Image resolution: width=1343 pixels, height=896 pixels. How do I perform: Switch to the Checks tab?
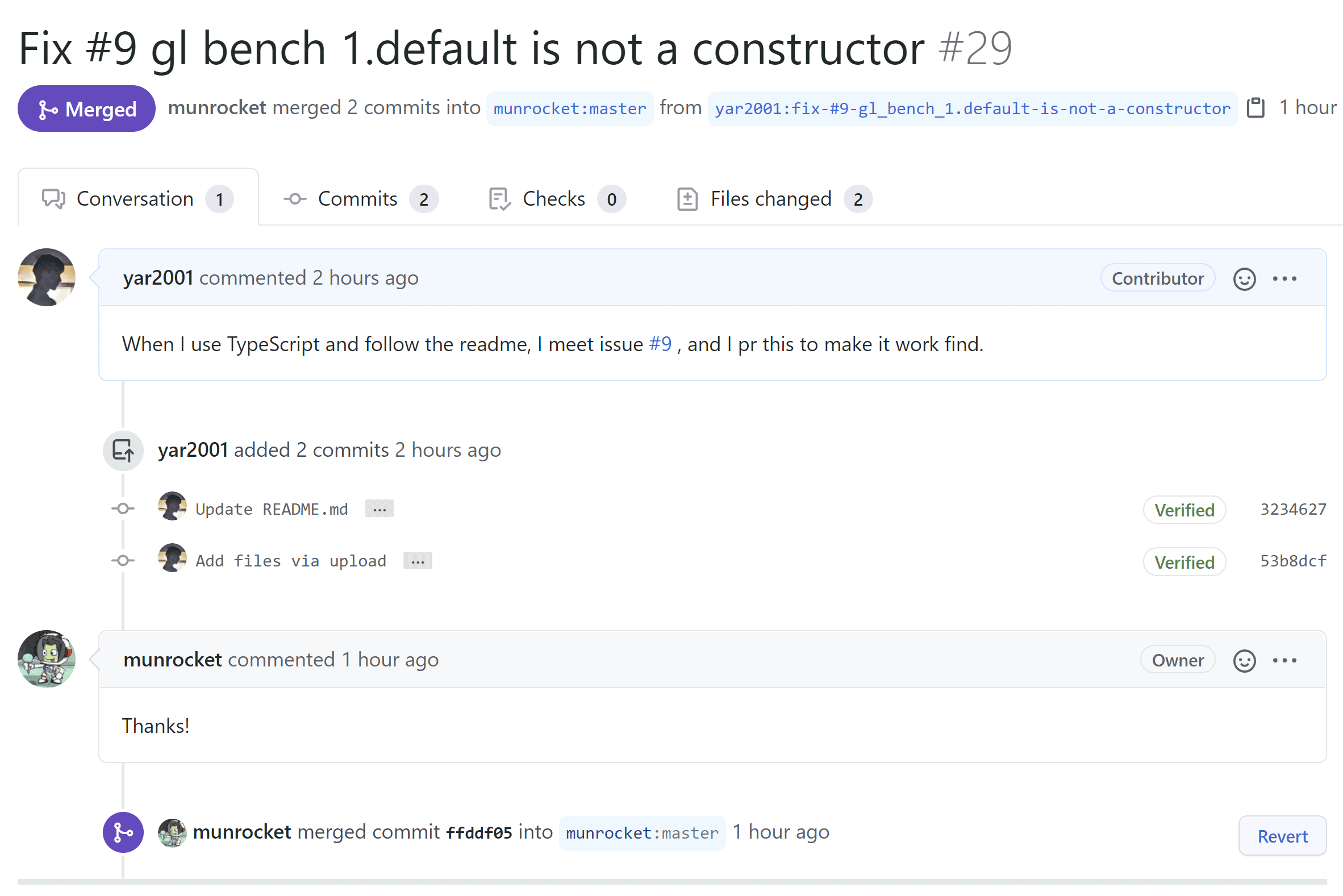pos(557,199)
